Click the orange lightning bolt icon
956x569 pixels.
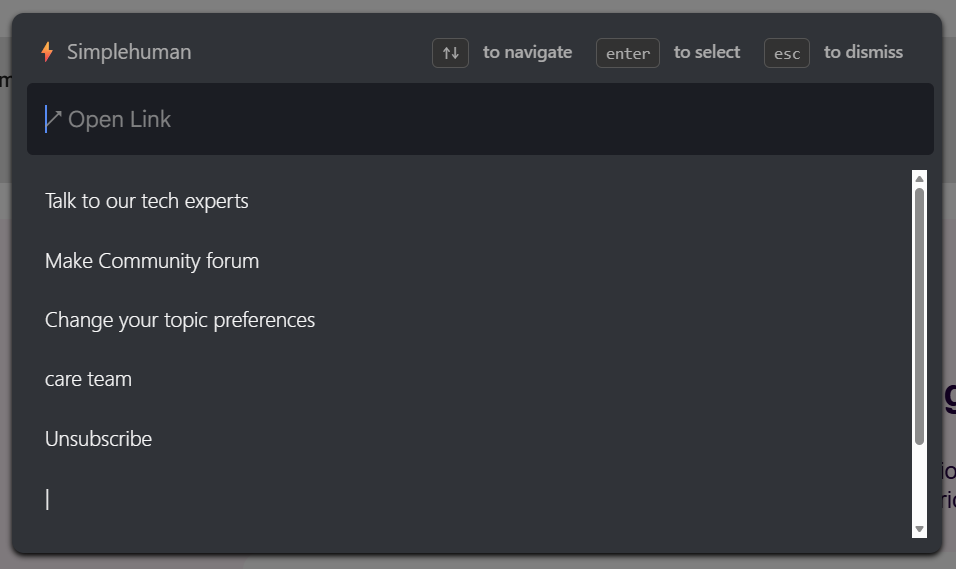tap(46, 52)
